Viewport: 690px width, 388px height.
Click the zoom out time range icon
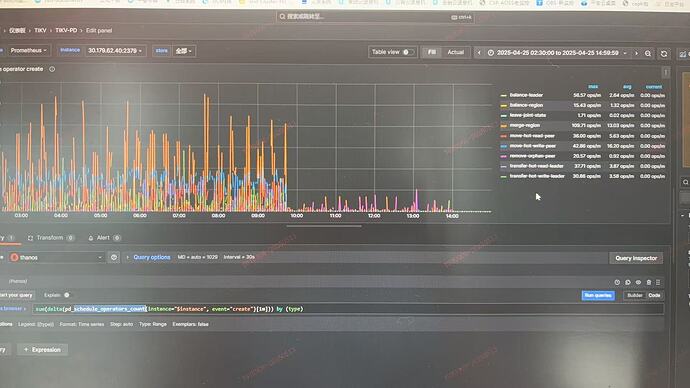648,54
